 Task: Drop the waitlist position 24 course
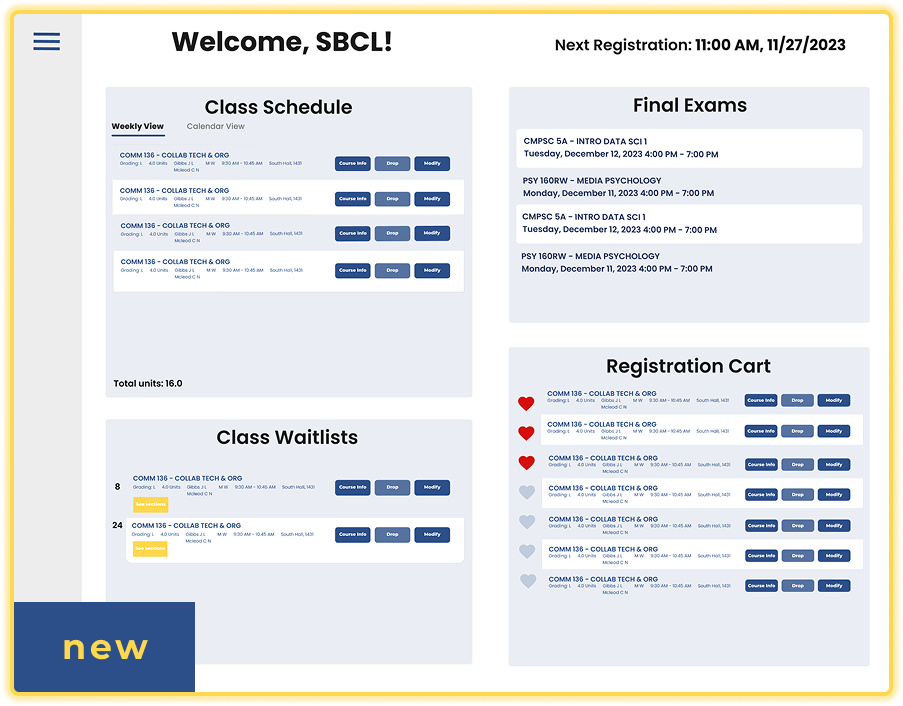[392, 534]
